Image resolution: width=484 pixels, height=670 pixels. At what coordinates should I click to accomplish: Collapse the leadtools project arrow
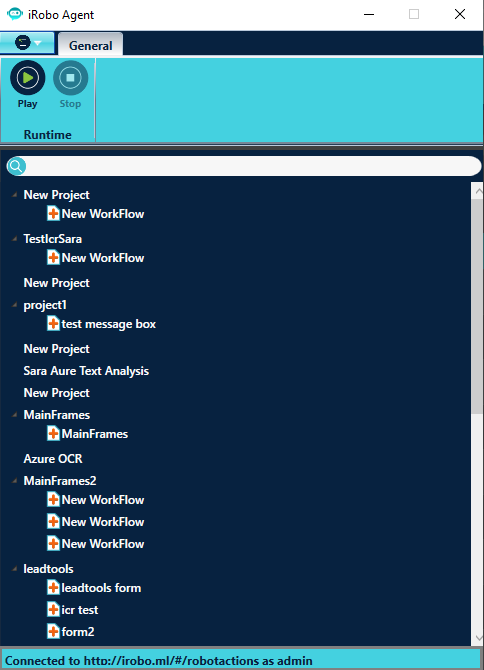point(15,569)
